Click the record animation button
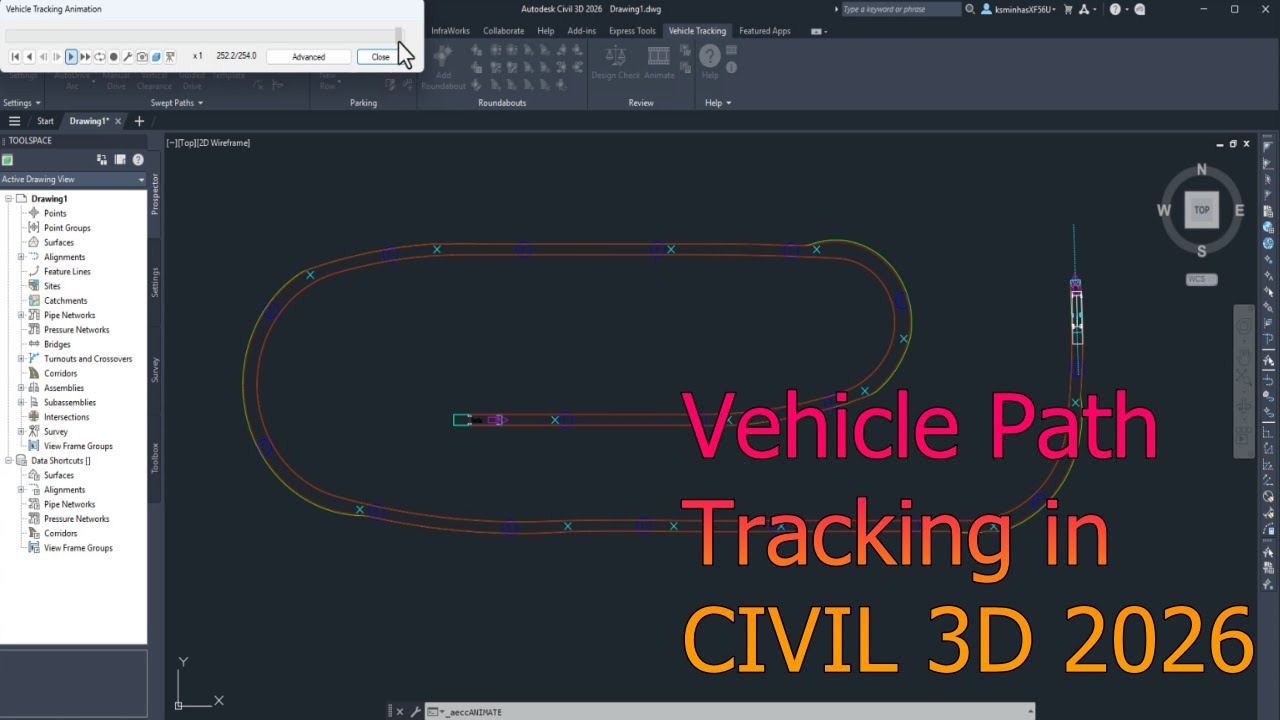The image size is (1280, 720). click(113, 57)
